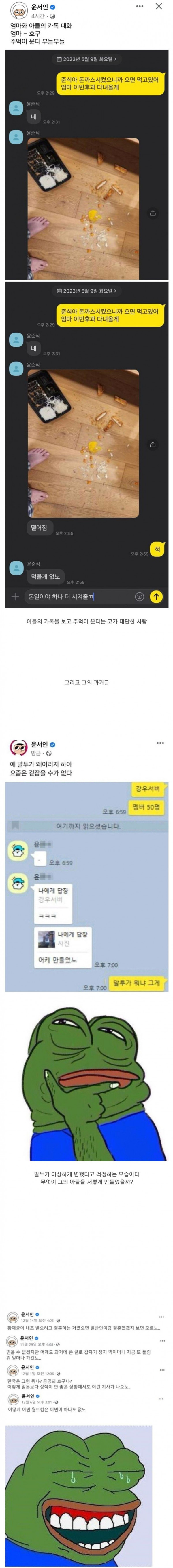173x1568 pixels.
Task: Open the three-dot menu on the 애 말투가 왜이러지 post
Action: coord(160,743)
